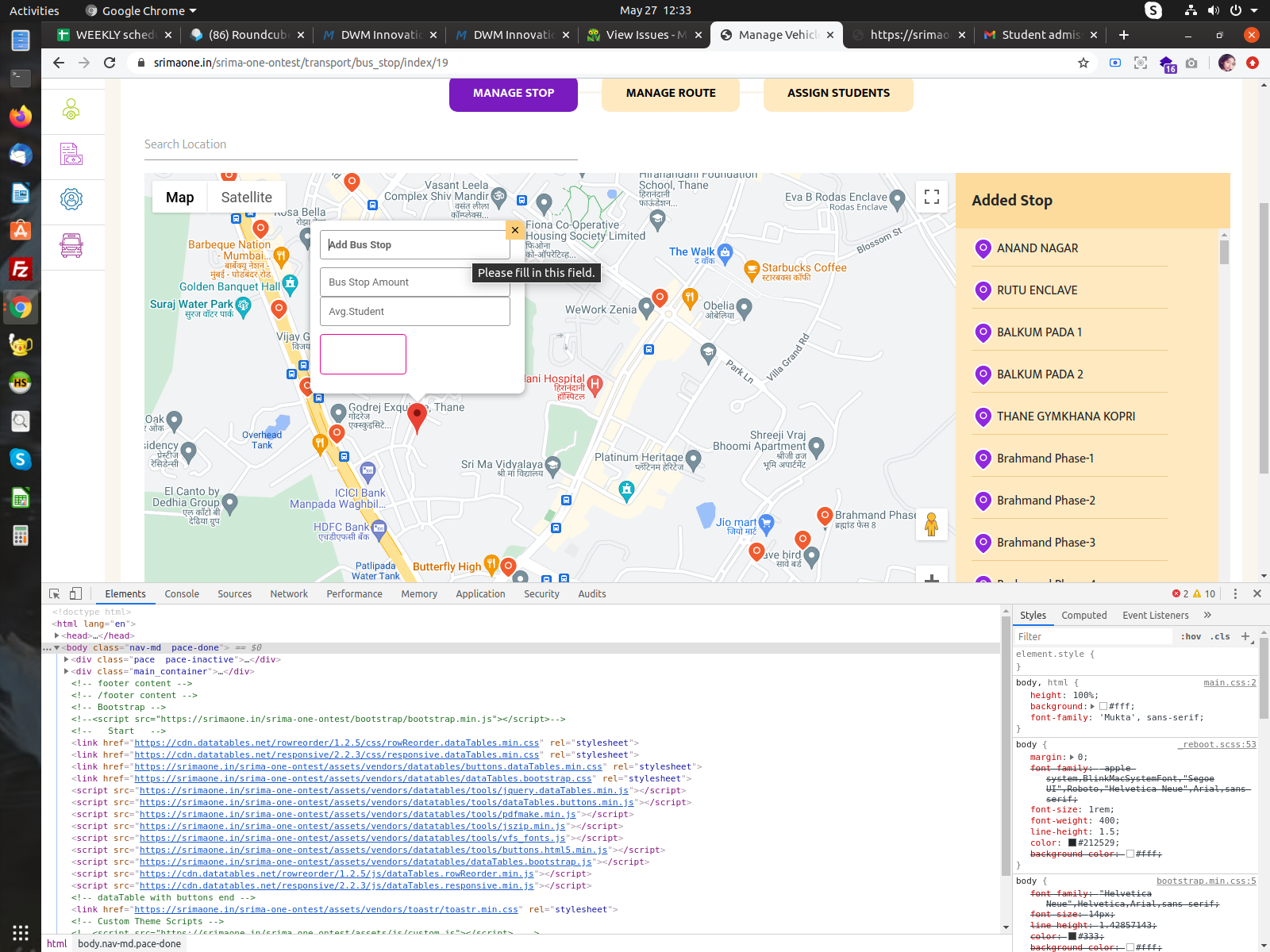The image size is (1270, 952).
Task: Click the Starbucks Coffee map marker
Action: click(x=752, y=271)
